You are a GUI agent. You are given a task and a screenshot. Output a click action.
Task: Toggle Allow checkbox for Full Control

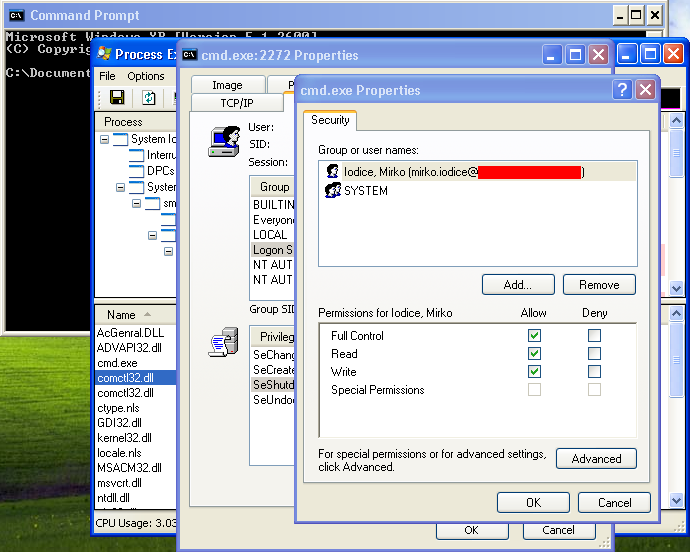point(534,336)
